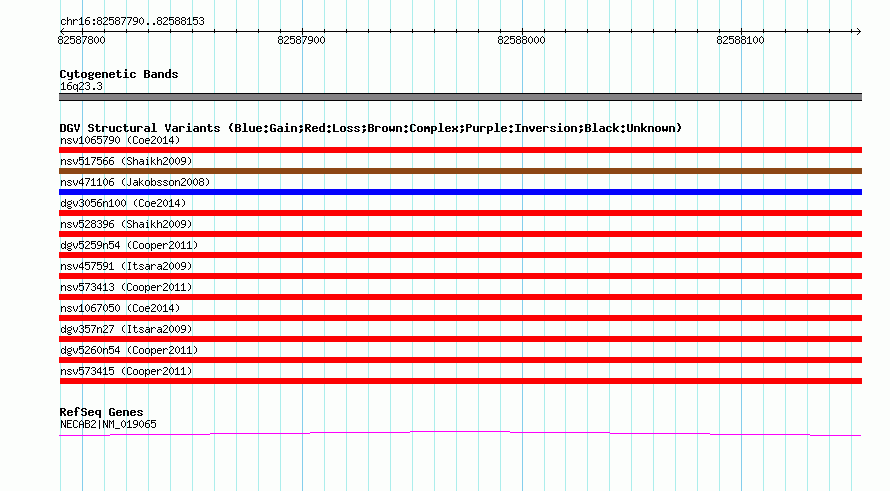Click the 82587800 ruler tick label
This screenshot has height=491, width=890.
82,40
